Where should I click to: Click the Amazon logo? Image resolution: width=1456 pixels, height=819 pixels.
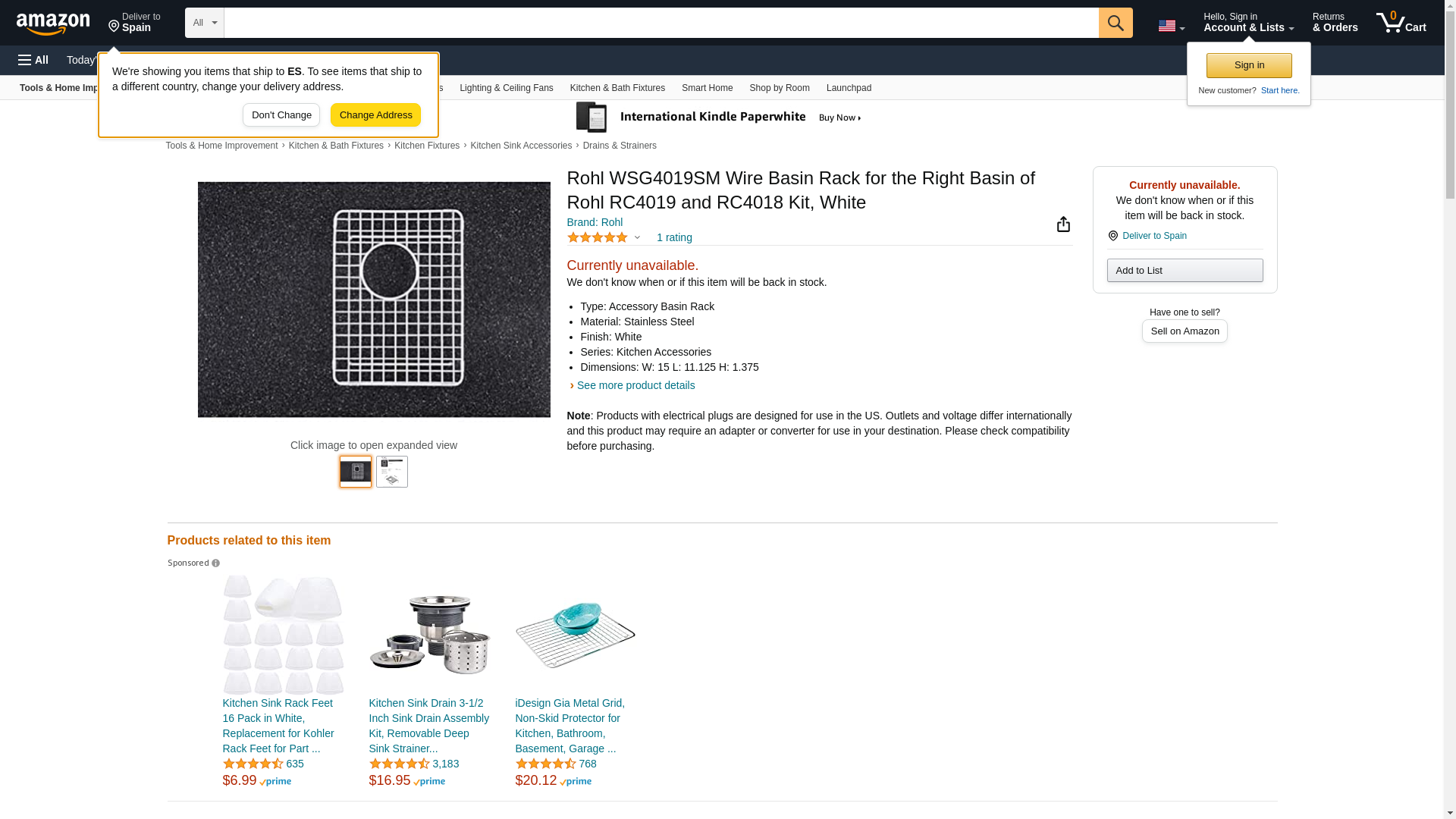(x=53, y=24)
